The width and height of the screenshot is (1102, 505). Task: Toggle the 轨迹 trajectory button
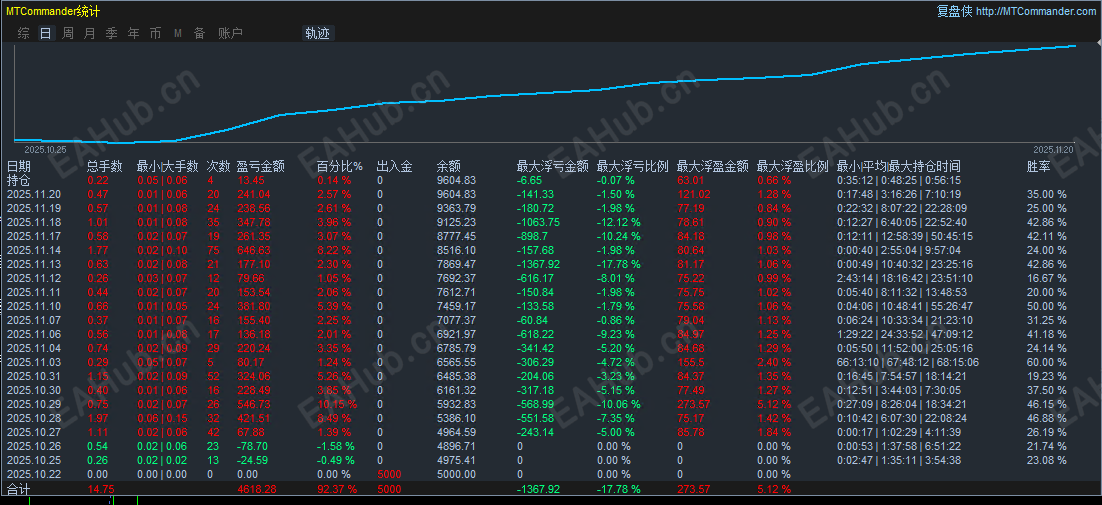[318, 33]
